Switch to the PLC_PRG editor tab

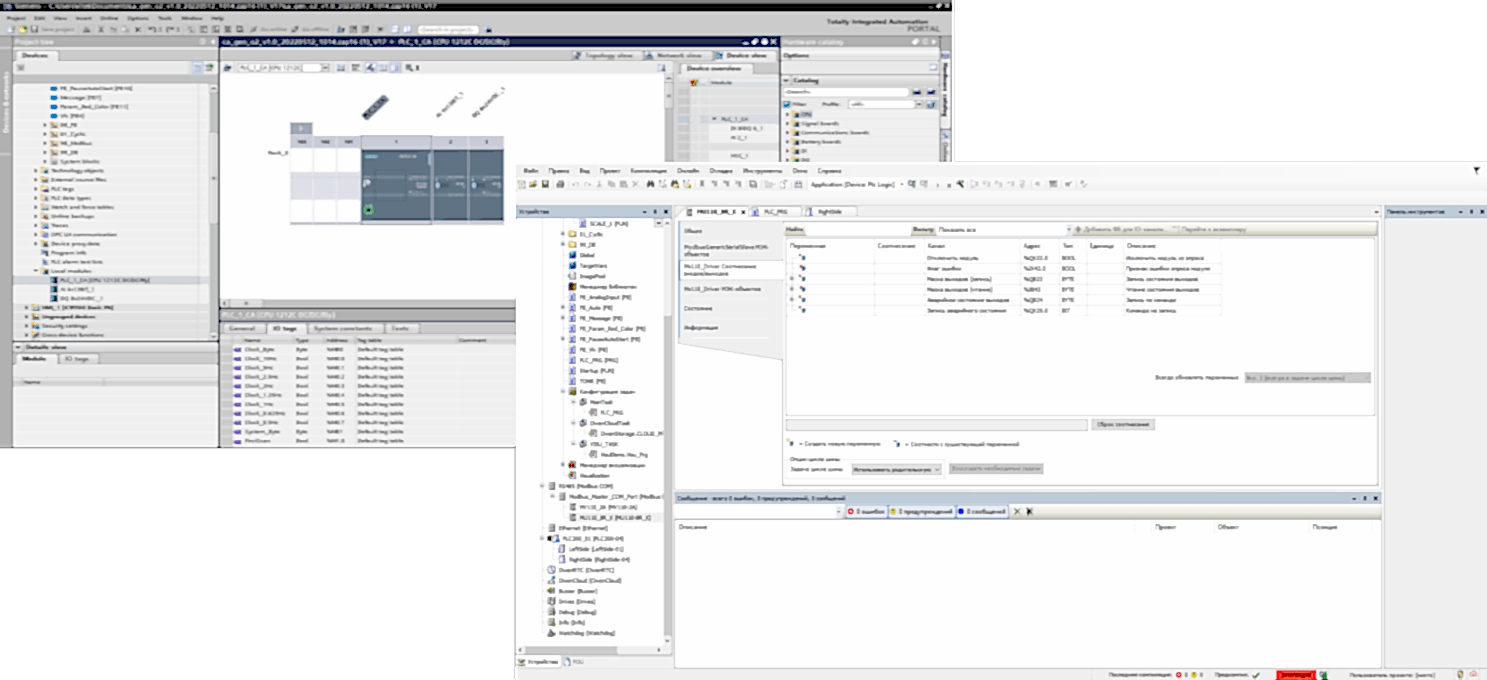[x=775, y=212]
